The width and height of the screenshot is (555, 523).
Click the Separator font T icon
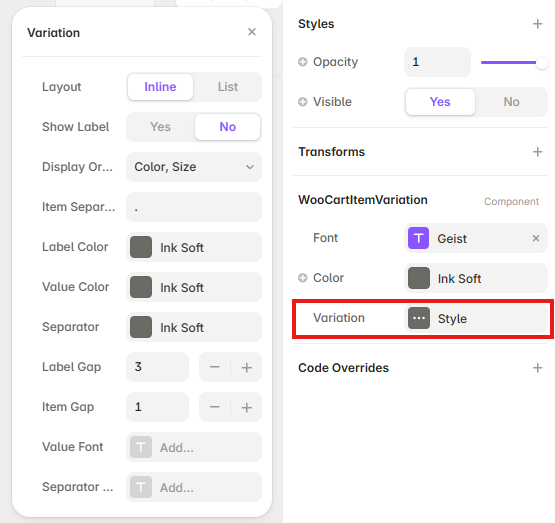tap(141, 487)
